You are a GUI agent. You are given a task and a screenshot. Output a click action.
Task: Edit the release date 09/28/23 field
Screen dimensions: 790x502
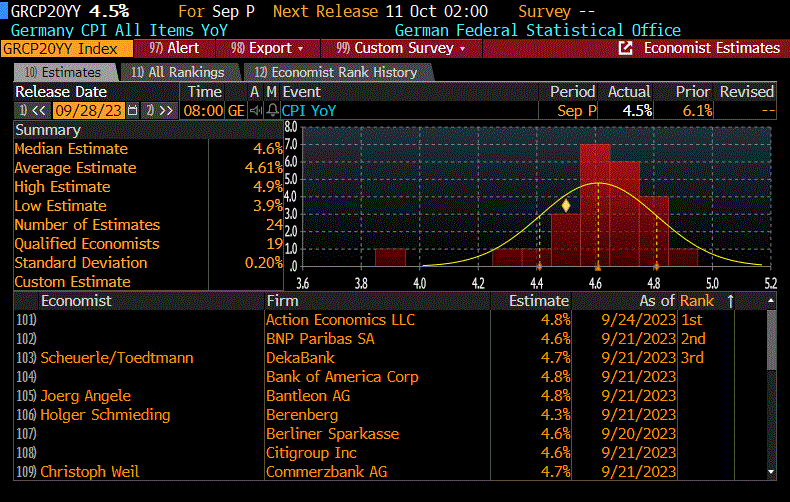tap(89, 111)
